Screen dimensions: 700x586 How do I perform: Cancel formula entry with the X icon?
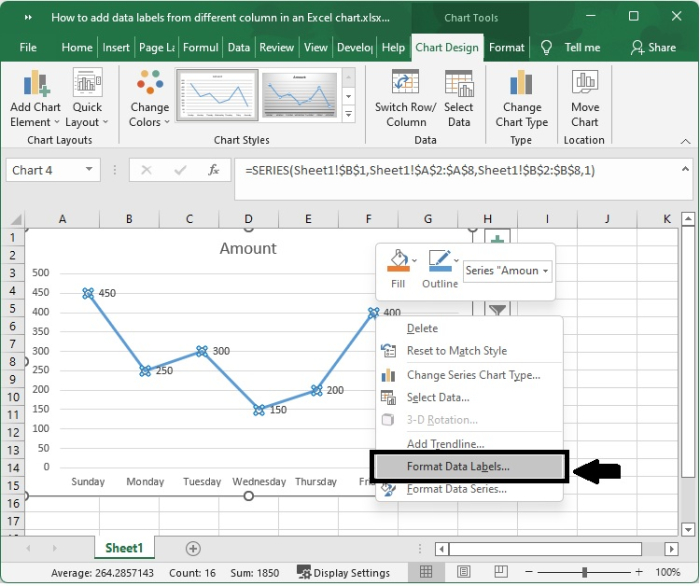pyautogui.click(x=146, y=170)
